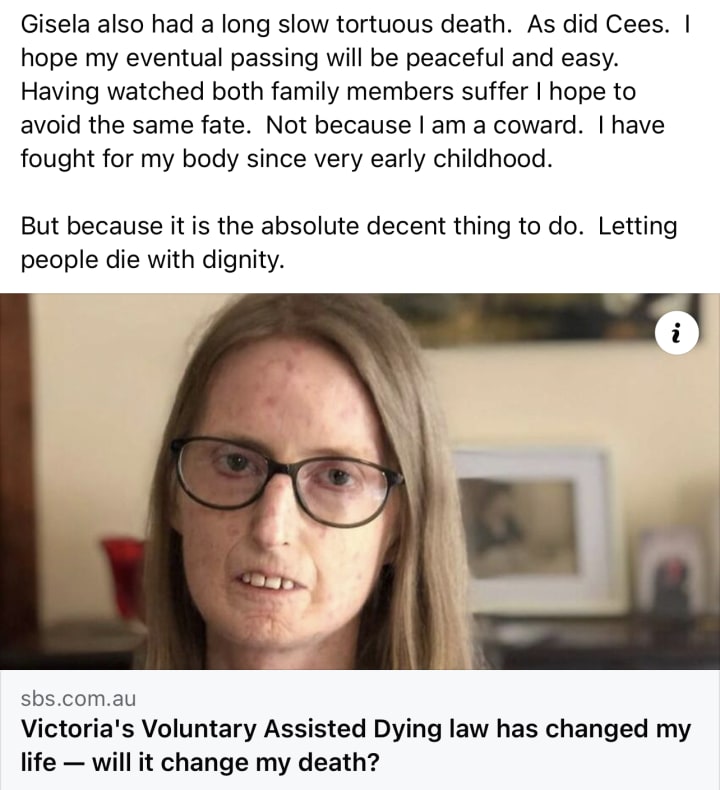Tap the 'hope my eventual passing' line
This screenshot has width=720, height=790.
[x=319, y=58]
